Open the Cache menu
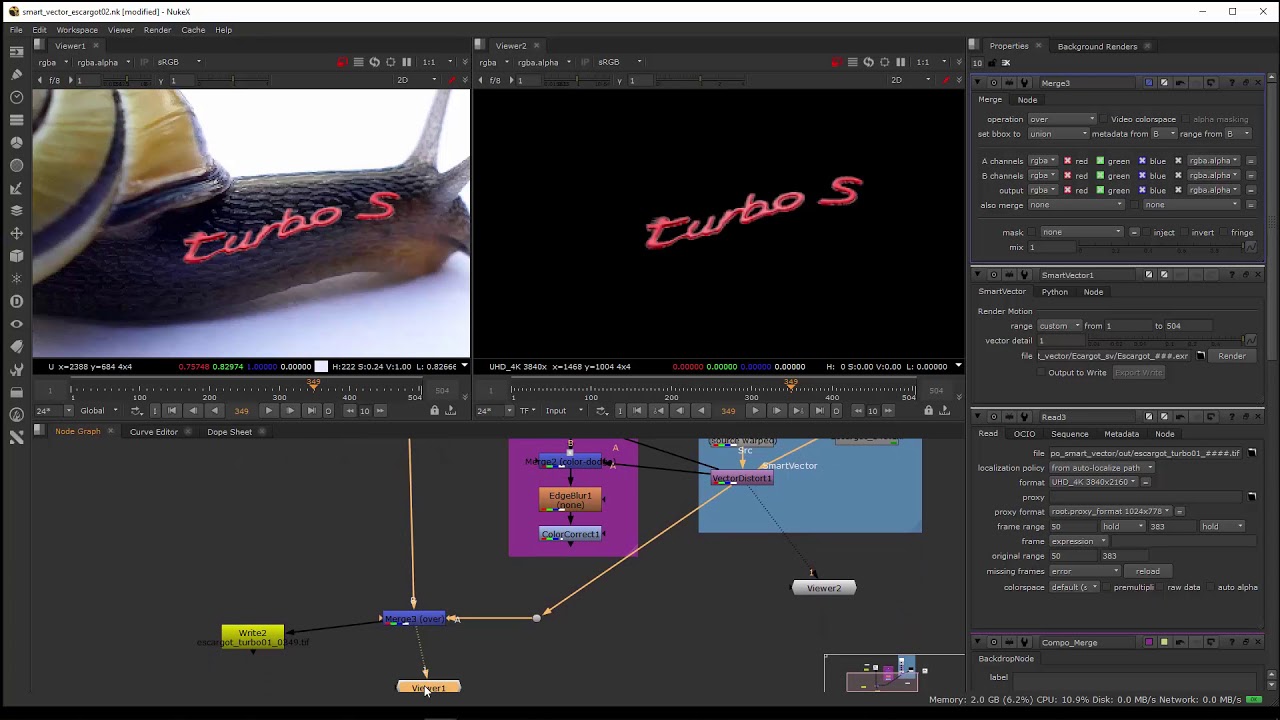The image size is (1280, 720). [x=193, y=30]
